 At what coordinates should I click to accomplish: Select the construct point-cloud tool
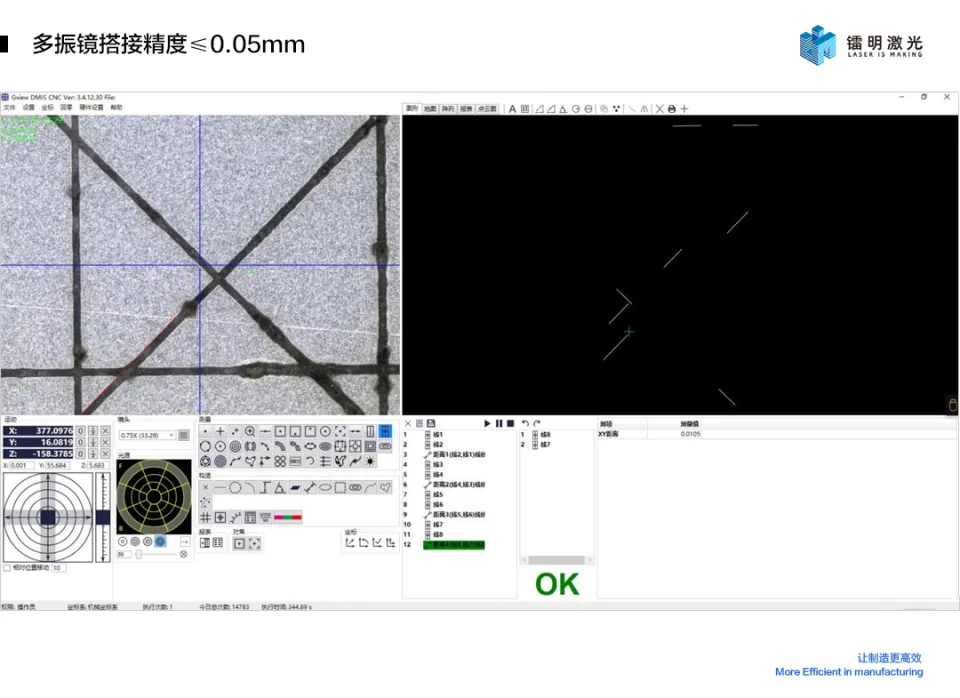tap(205, 502)
